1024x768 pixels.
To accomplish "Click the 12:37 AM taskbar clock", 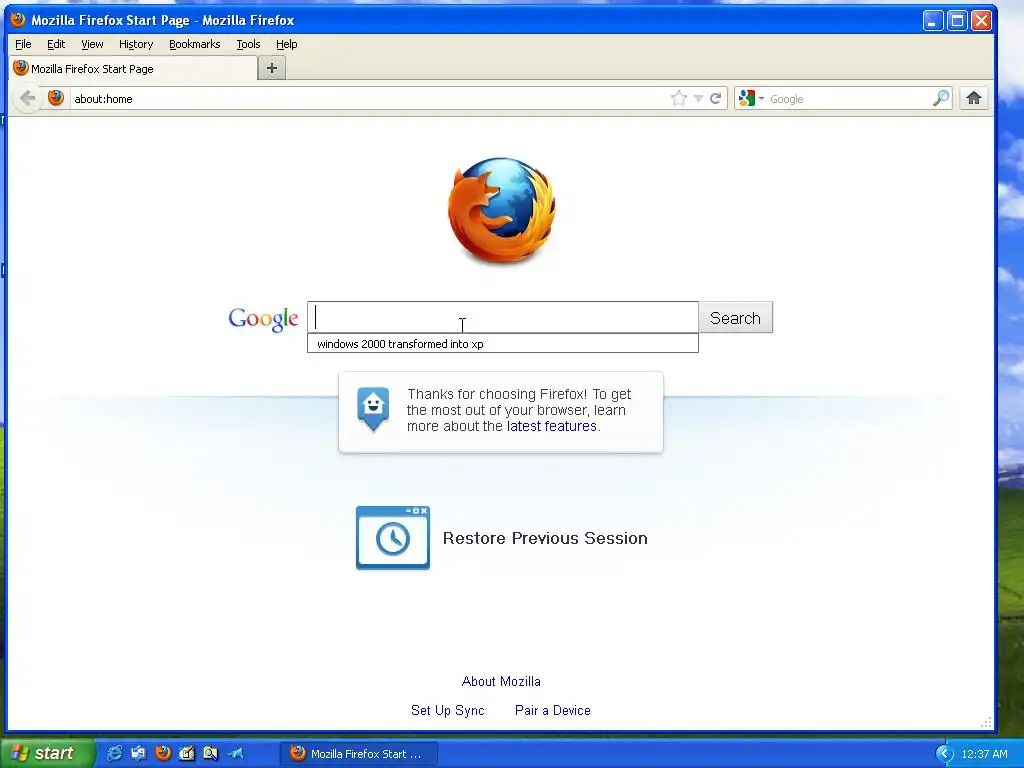I will coord(984,754).
